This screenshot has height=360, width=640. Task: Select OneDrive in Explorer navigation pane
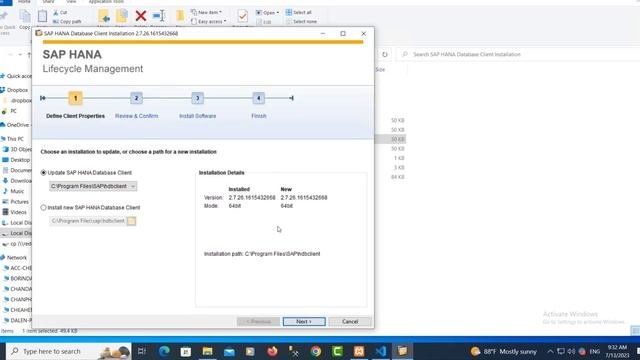tap(15, 125)
